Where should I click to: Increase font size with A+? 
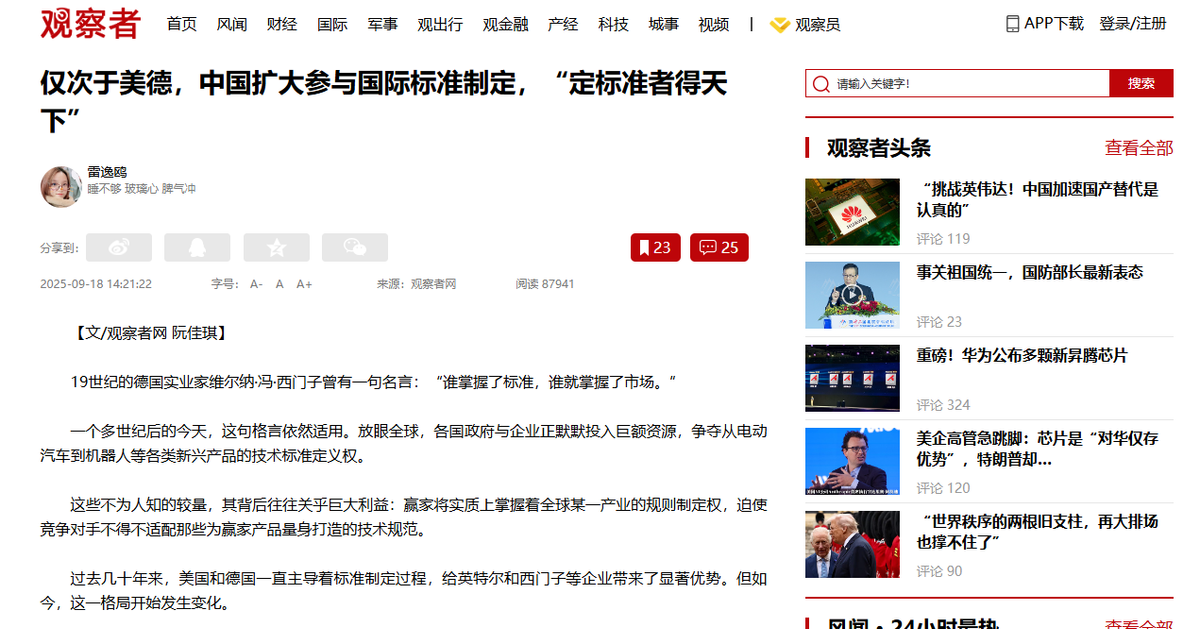coord(304,284)
